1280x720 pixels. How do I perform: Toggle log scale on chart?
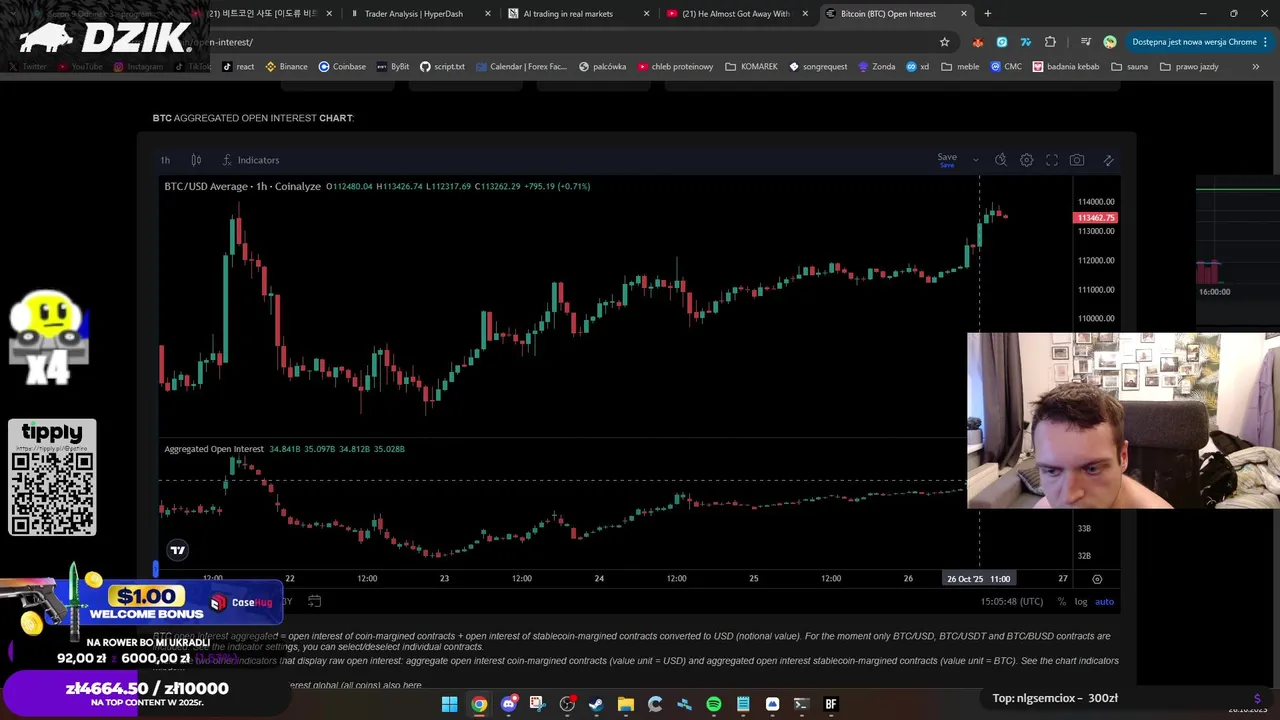(x=1081, y=601)
